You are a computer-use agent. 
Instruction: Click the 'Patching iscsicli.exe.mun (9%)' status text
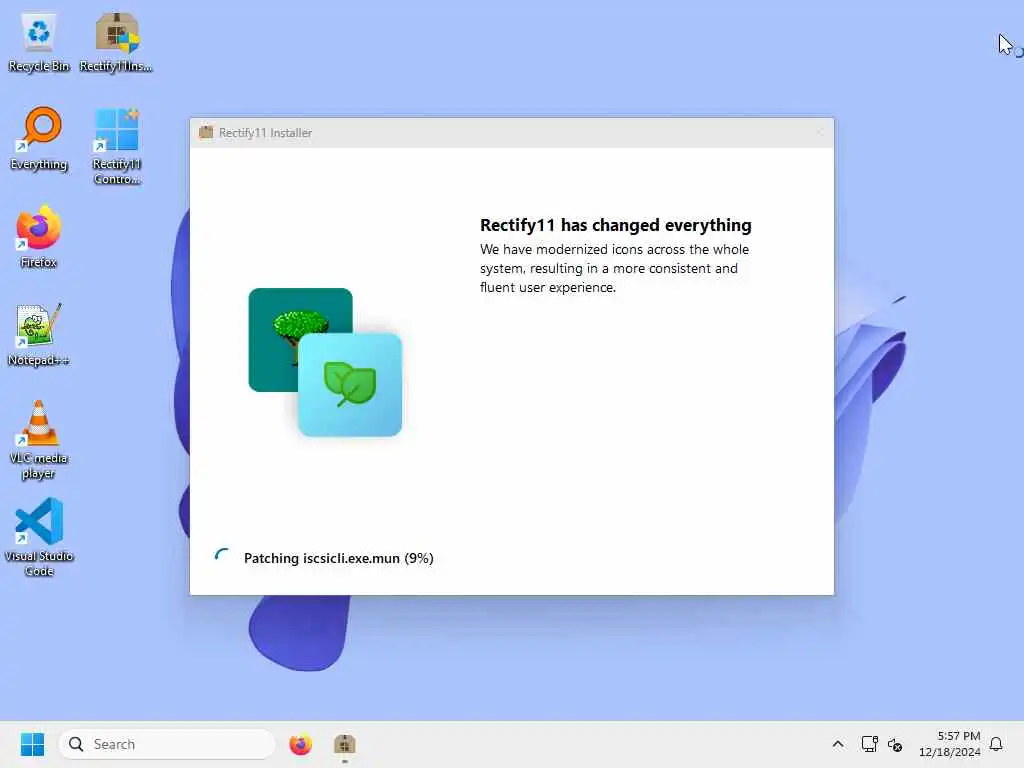coord(338,558)
